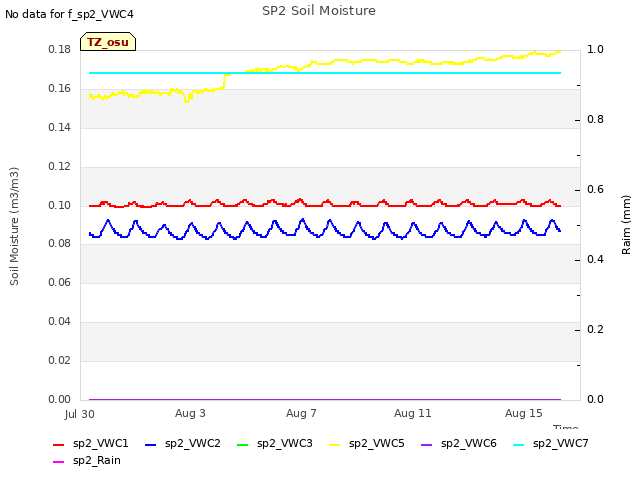The height and width of the screenshot is (480, 640).
Task: Click the 'No data for f_sp2_VWC4' message
Action: (x=69, y=14)
